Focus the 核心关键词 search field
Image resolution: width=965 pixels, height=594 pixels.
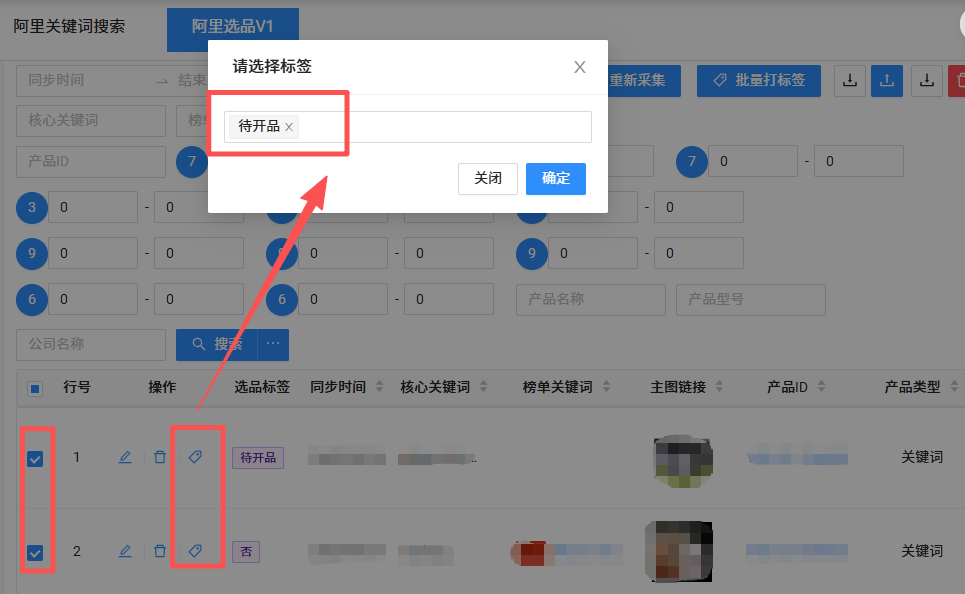point(91,121)
